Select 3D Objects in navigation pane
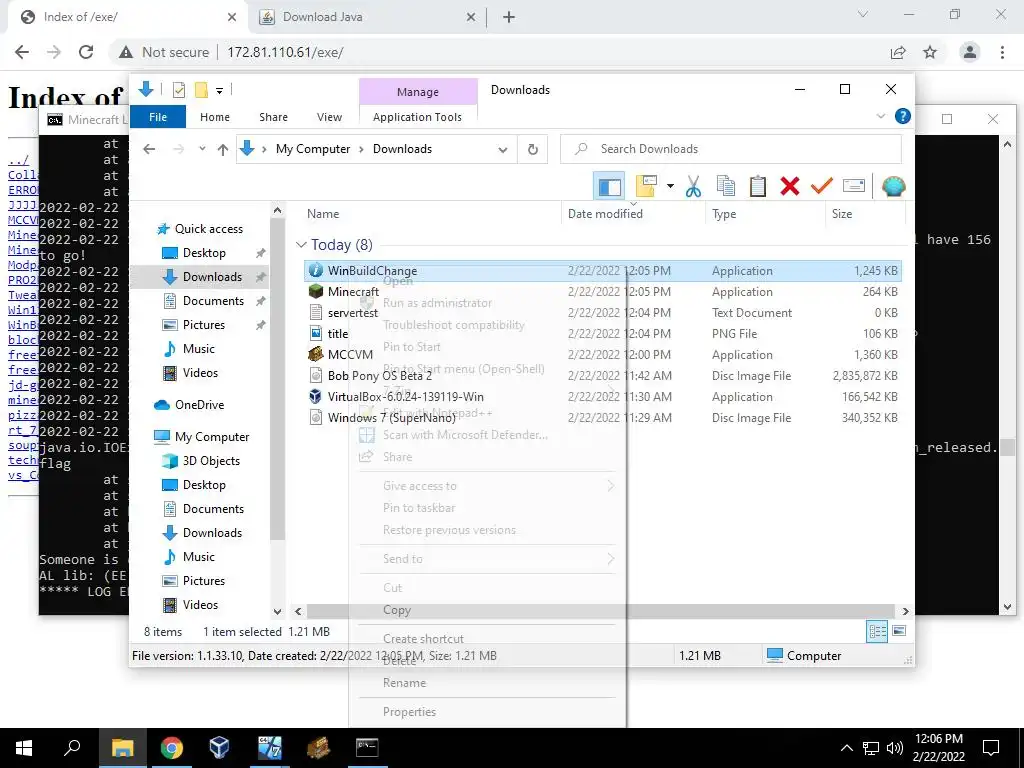Image resolution: width=1024 pixels, height=768 pixels. 211,461
